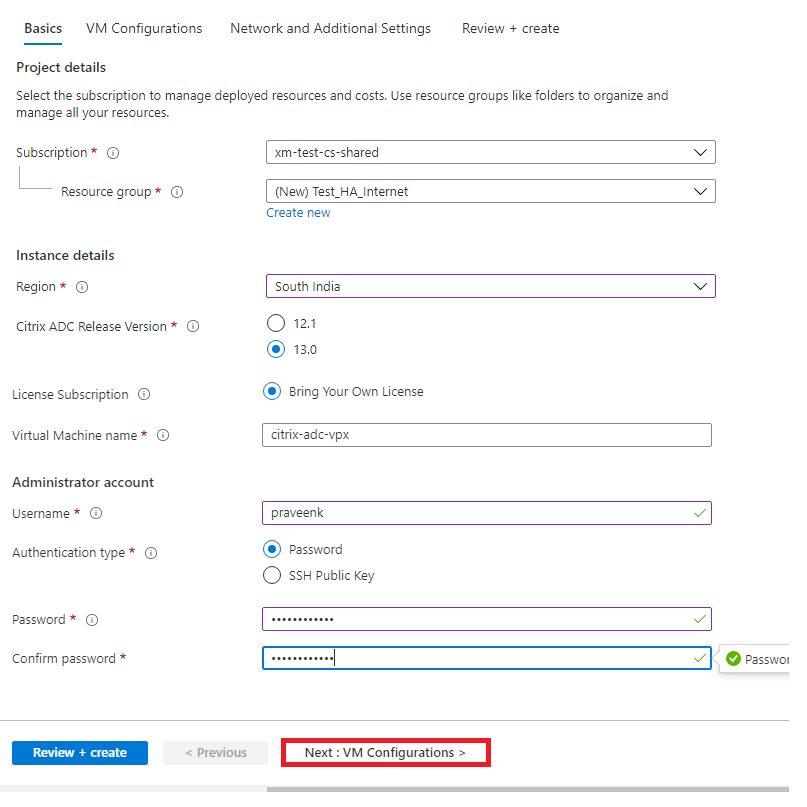The image size is (807, 807).
Task: Choose Bring Your Own License option
Action: (x=272, y=392)
